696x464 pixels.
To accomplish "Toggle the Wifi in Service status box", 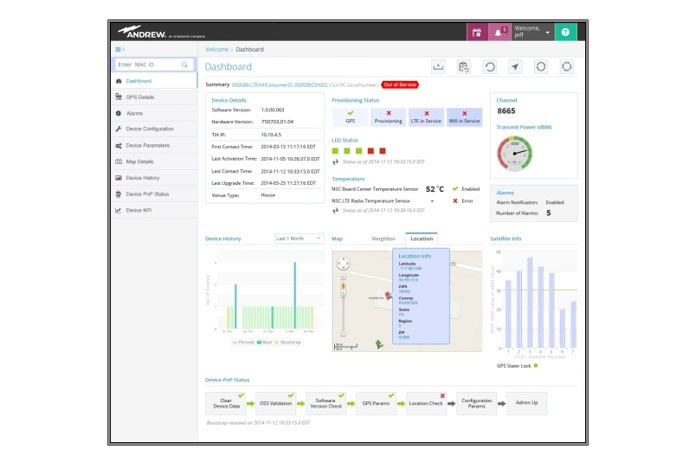I will pyautogui.click(x=464, y=116).
